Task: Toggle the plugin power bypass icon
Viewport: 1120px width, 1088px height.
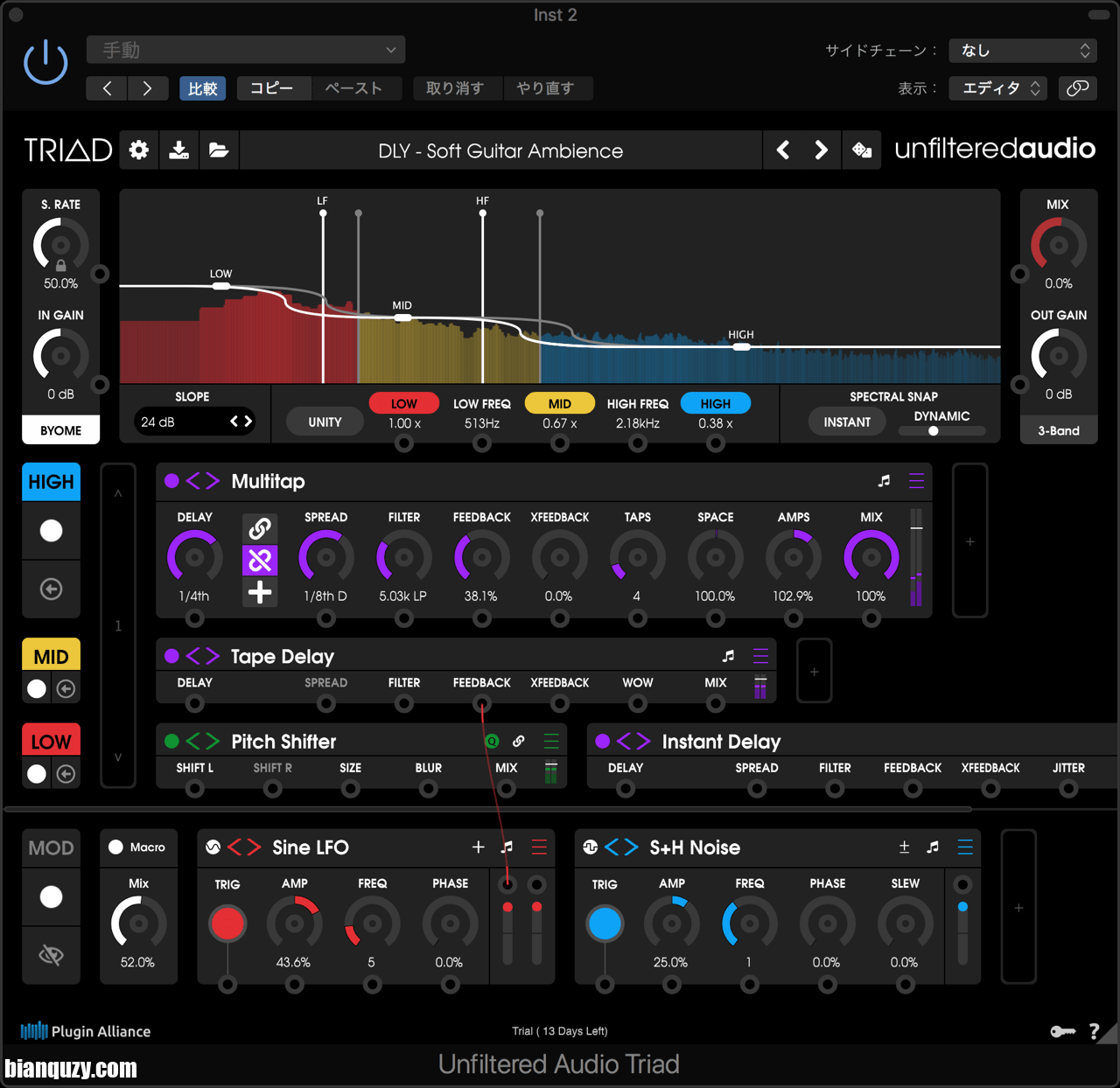Action: (45, 63)
